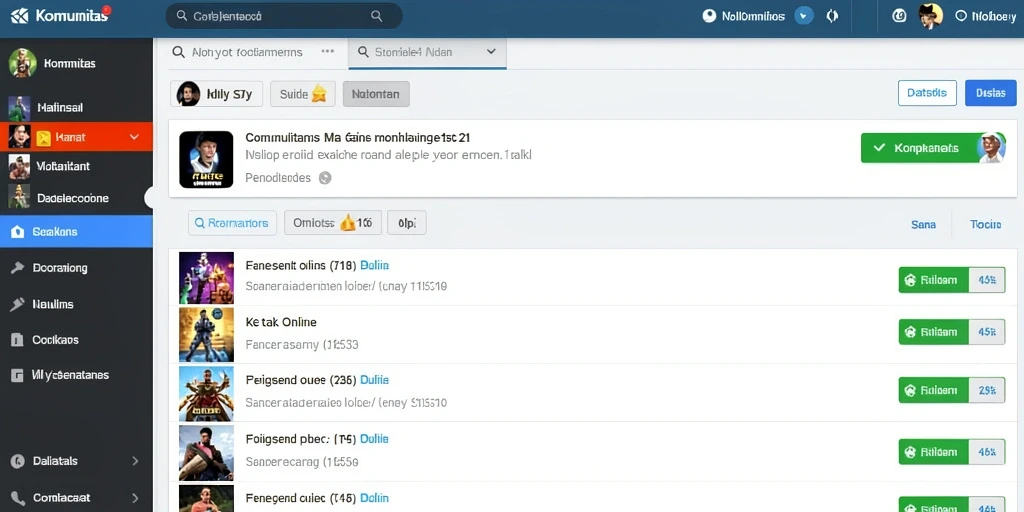
Task: Expand the Daliatals sidebar arrow
Action: click(x=135, y=461)
